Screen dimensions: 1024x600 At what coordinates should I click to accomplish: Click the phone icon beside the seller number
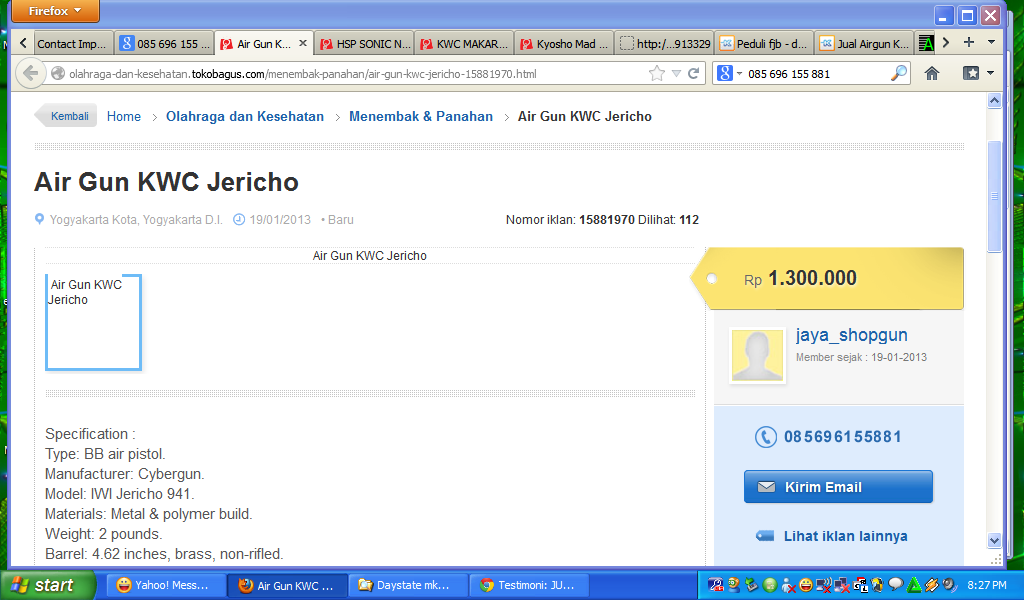point(765,437)
